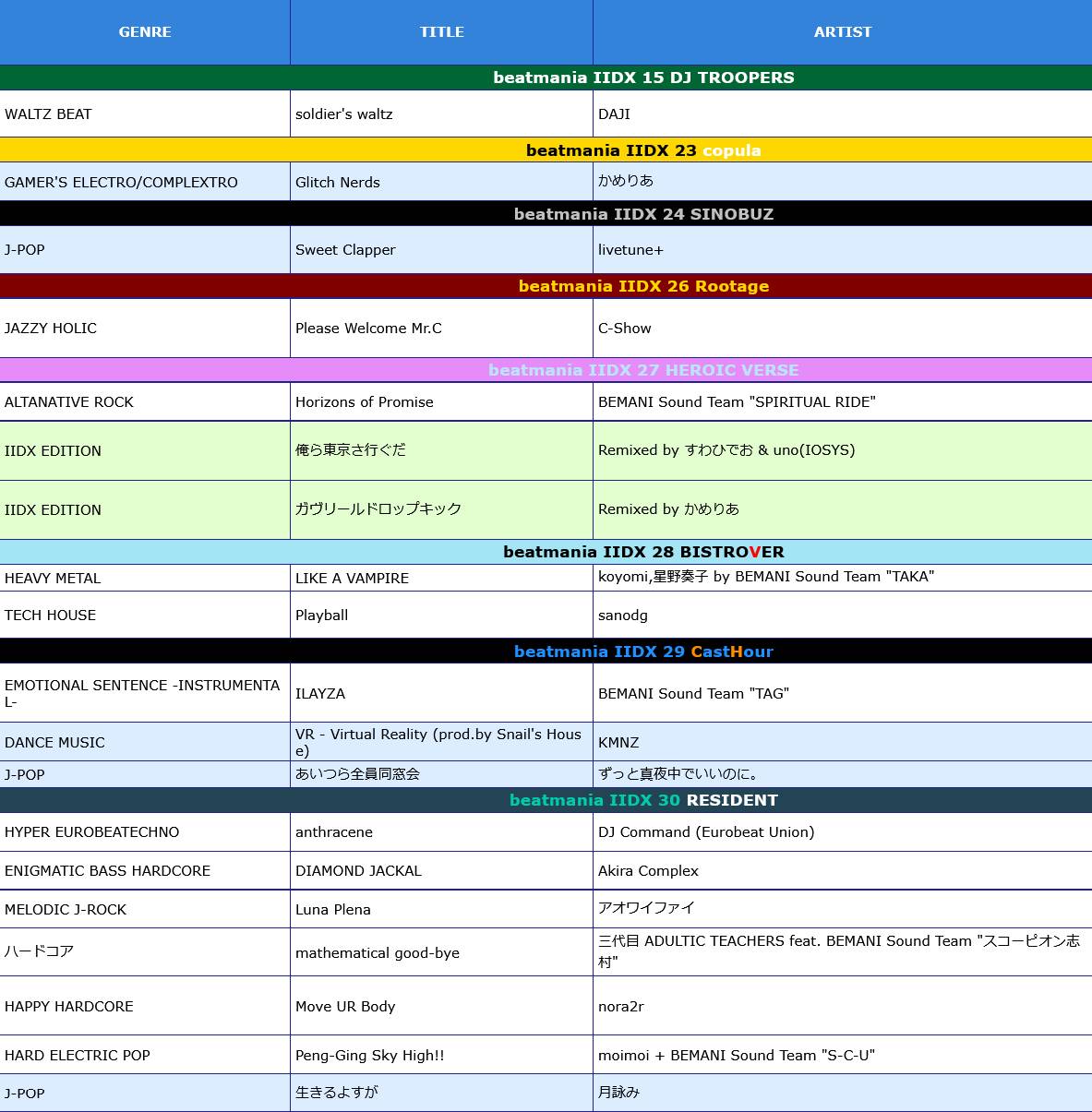The height and width of the screenshot is (1112, 1092).
Task: Click the title ILAYZA
Action: click(x=320, y=694)
